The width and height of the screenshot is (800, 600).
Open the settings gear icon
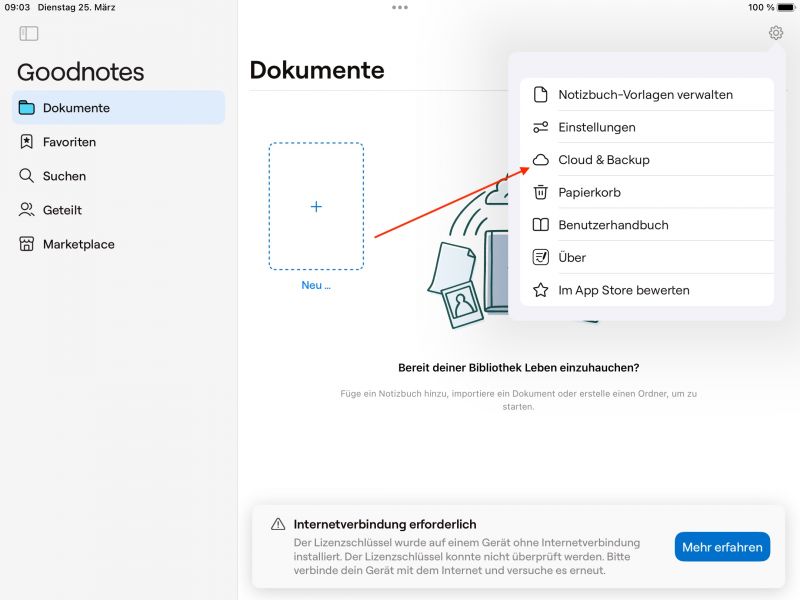coord(775,32)
